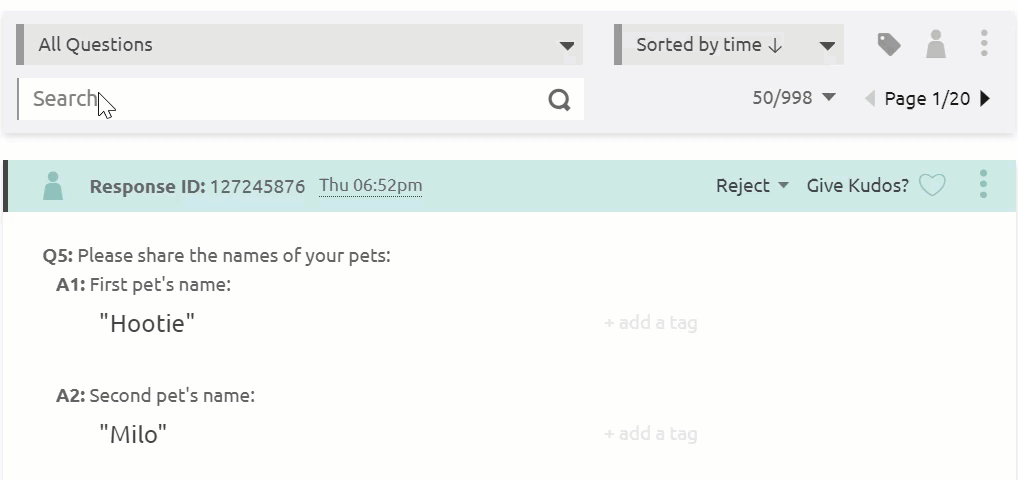Image resolution: width=1018 pixels, height=480 pixels.
Task: Open the top toolbar three-dot menu
Action: coord(984,43)
